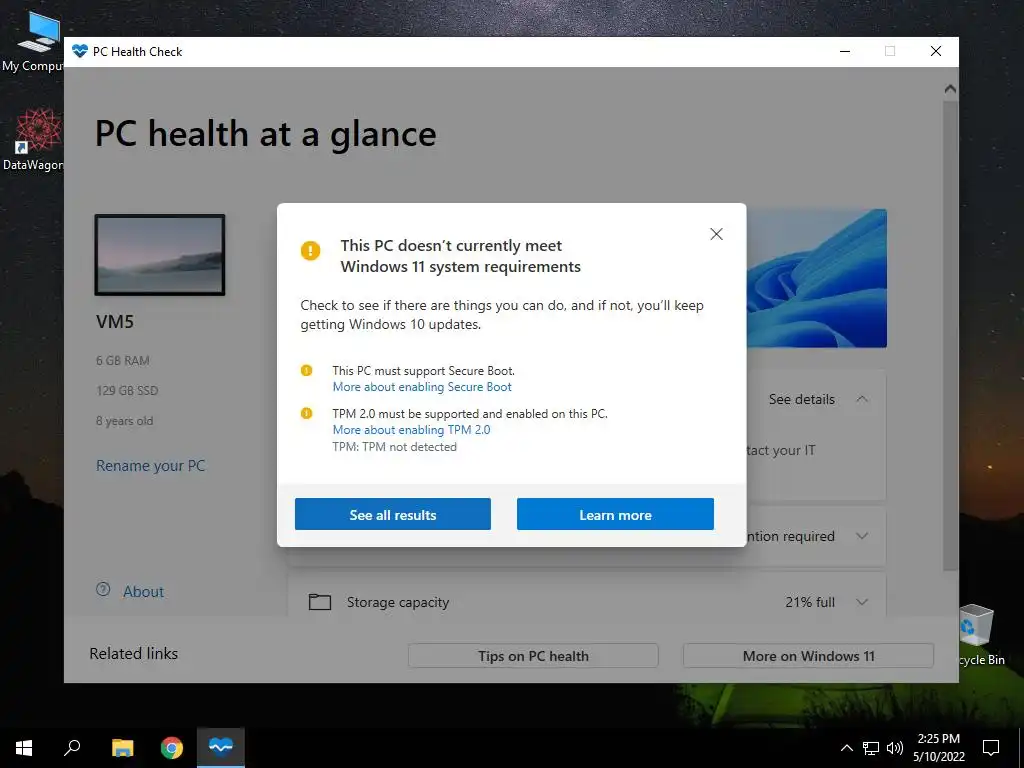Click the TPM 2.0 warning icon
Screen dimensions: 1024x768
pos(306,413)
